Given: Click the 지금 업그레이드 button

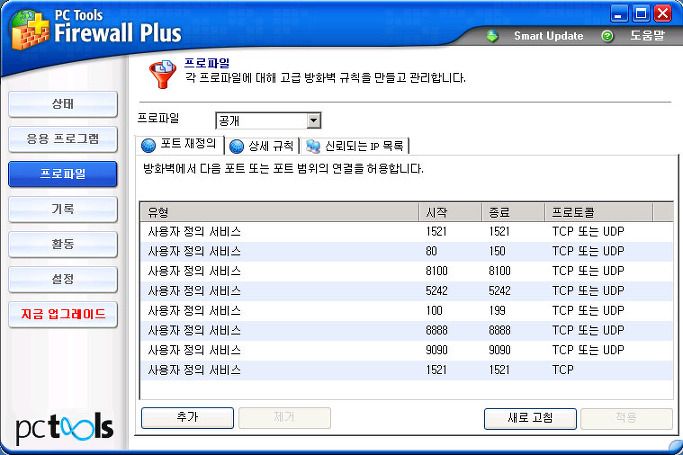Looking at the screenshot, I should coord(63,314).
